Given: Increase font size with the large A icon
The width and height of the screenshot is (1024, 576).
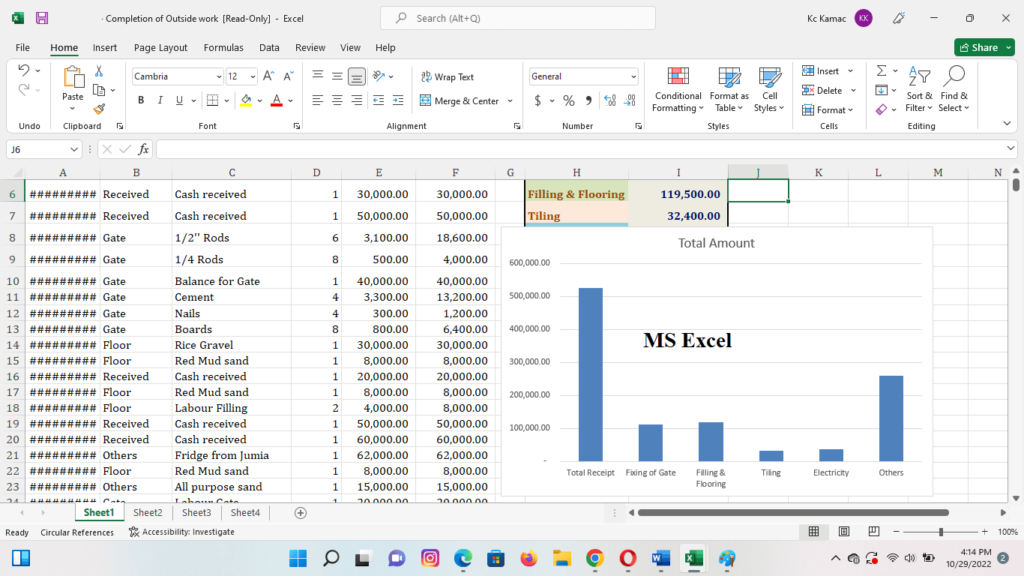Looking at the screenshot, I should [x=268, y=76].
